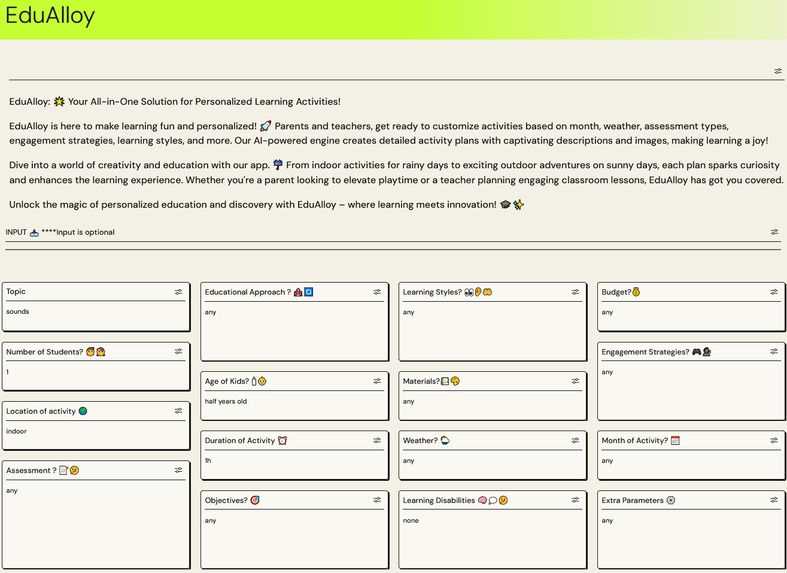Edit the Location of activity field 'indoor'

(96, 435)
